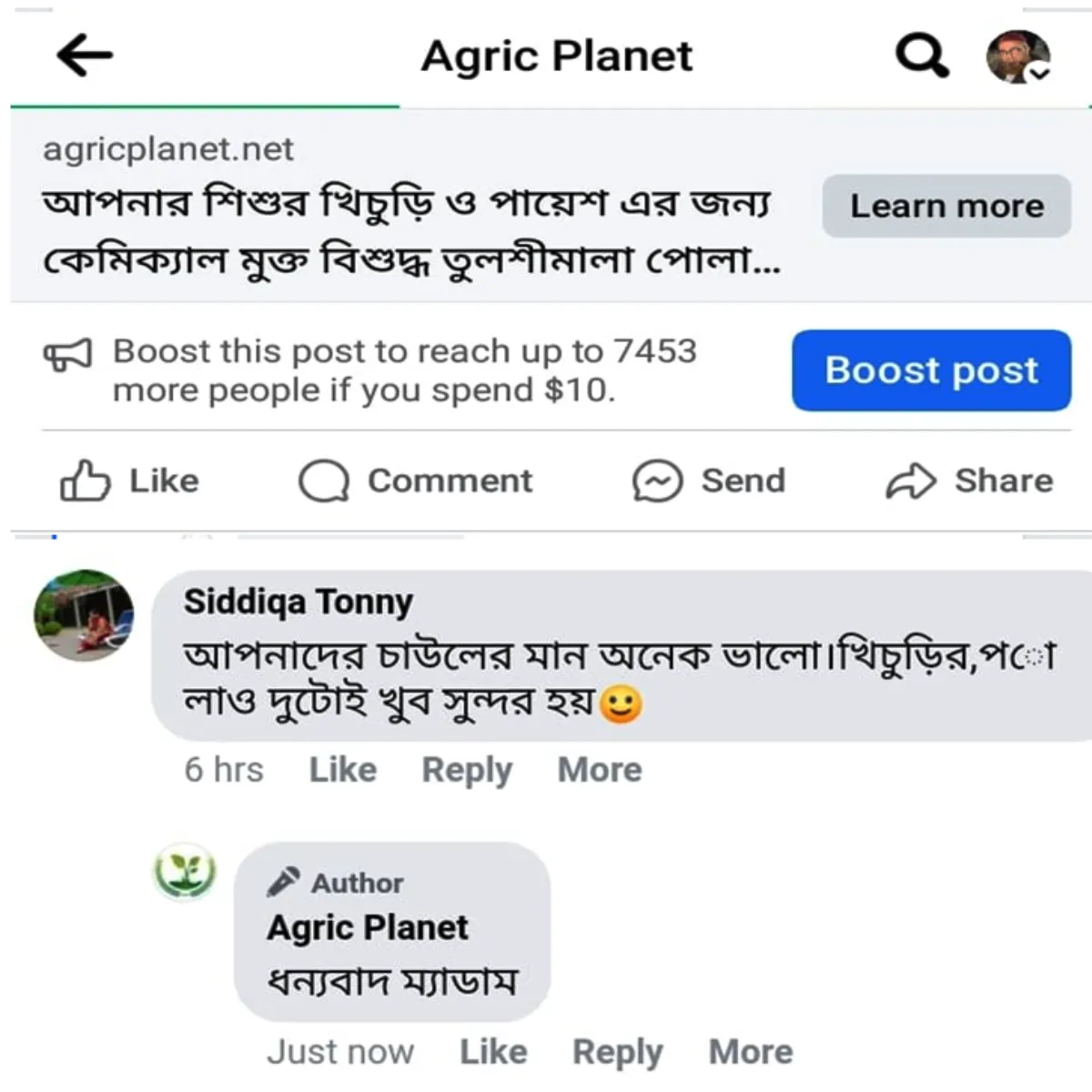This screenshot has width=1092, height=1092.
Task: Like Siddiqa Tonny's comment
Action: pyautogui.click(x=343, y=770)
